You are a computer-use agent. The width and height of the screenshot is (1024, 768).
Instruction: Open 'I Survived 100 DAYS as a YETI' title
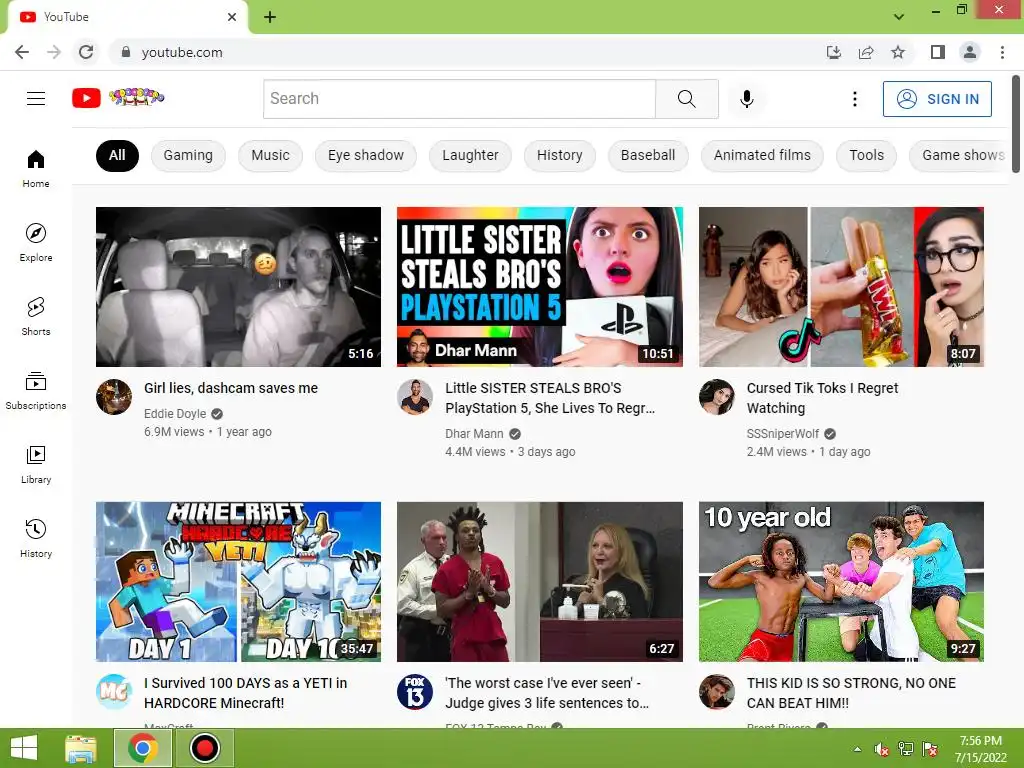246,693
